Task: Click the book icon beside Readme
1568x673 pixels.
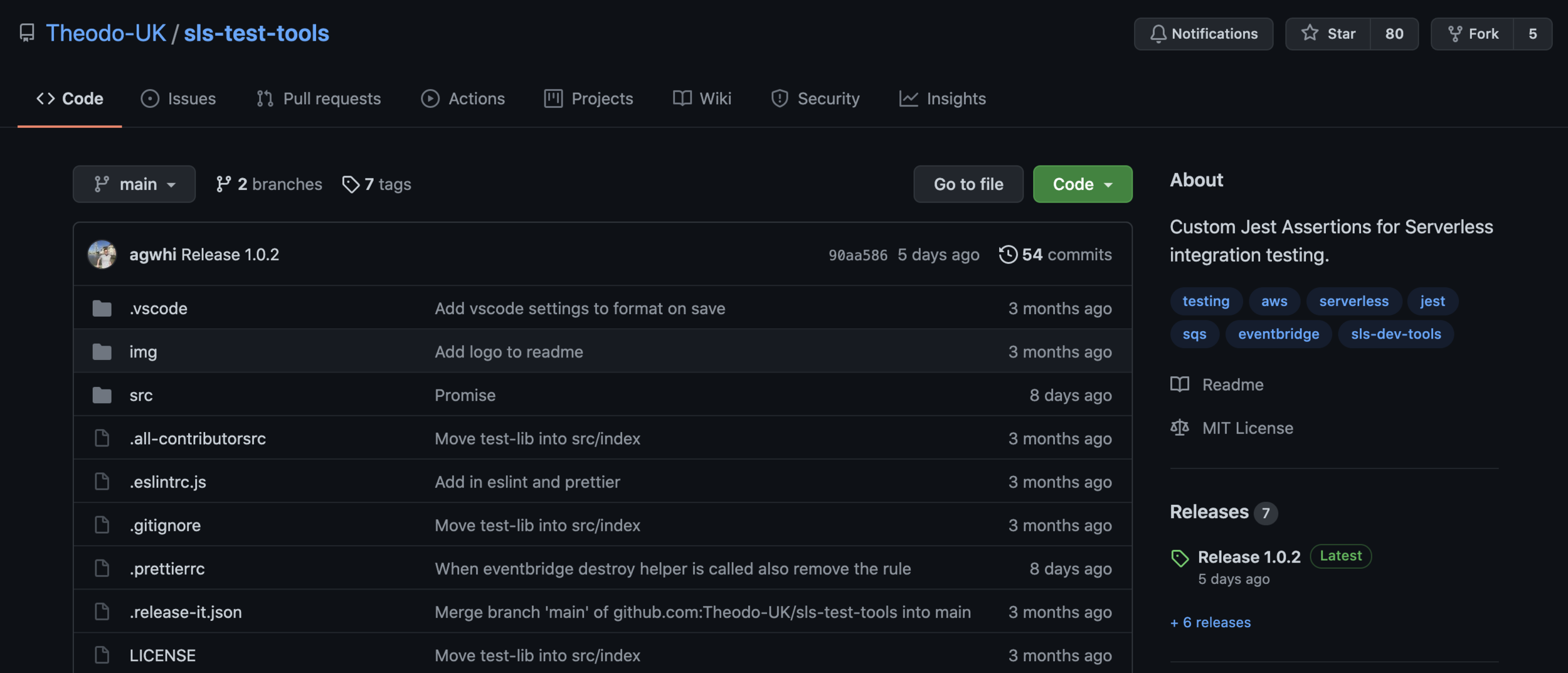Action: click(1179, 384)
